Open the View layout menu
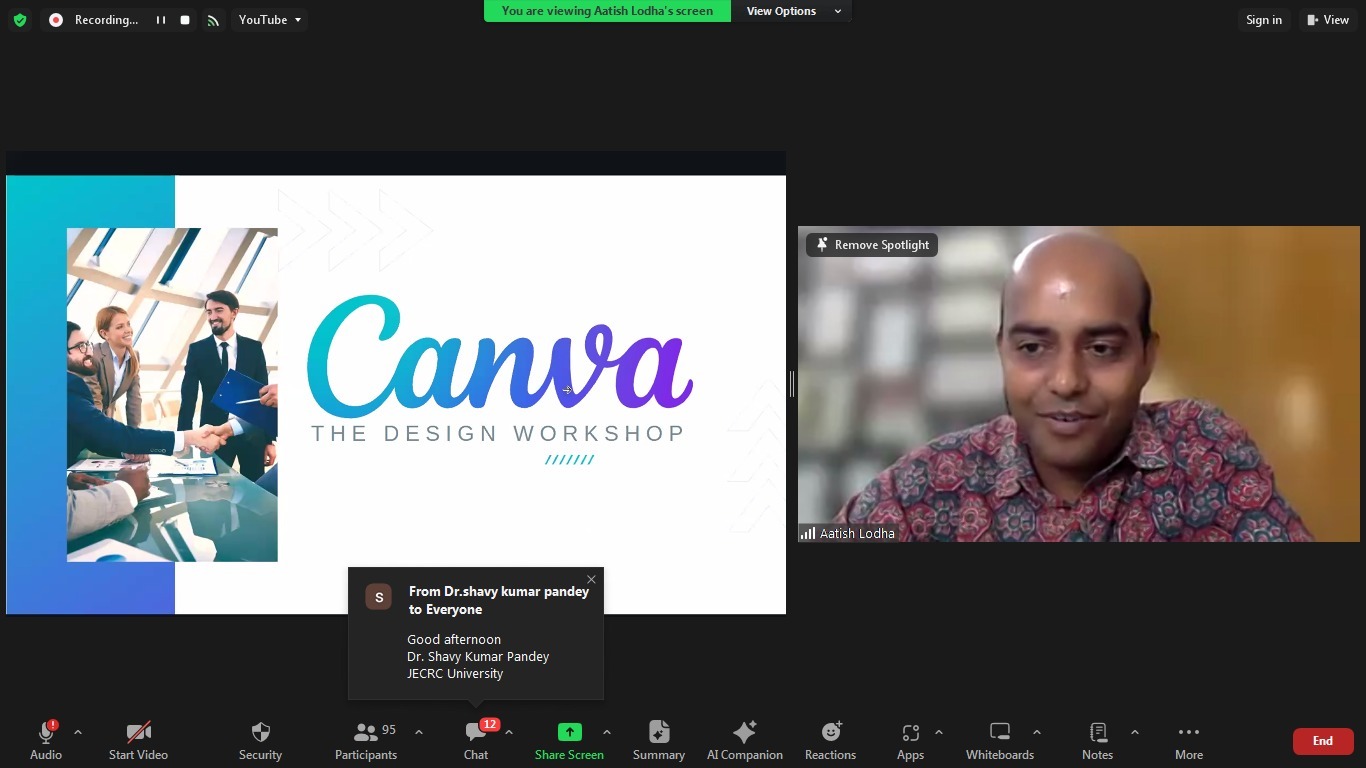The height and width of the screenshot is (768, 1366). click(1327, 20)
